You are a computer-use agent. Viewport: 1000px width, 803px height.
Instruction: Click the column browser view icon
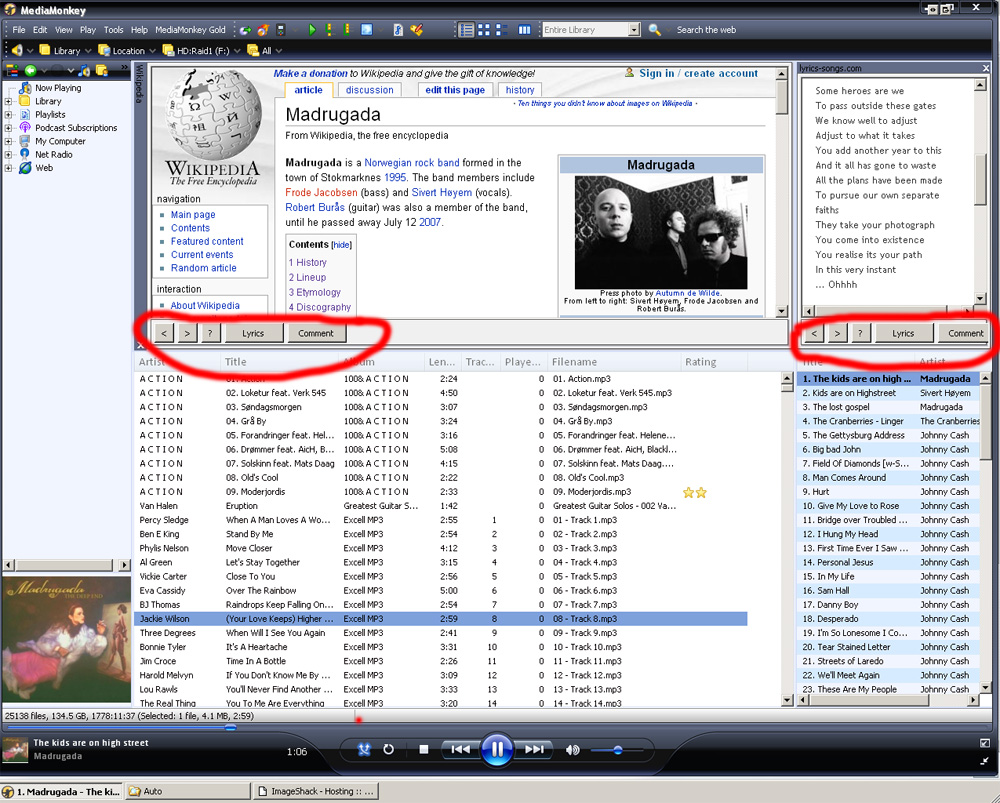pos(524,29)
